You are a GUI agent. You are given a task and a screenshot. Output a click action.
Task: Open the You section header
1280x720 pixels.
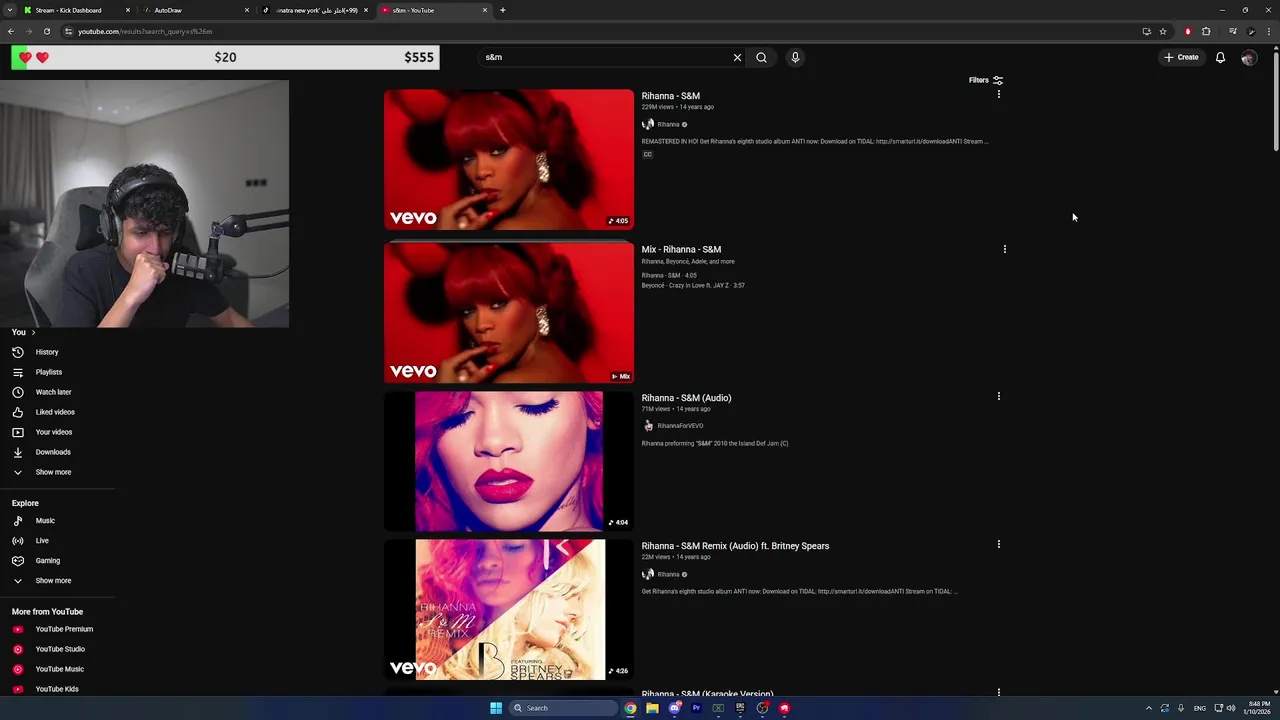tap(23, 332)
